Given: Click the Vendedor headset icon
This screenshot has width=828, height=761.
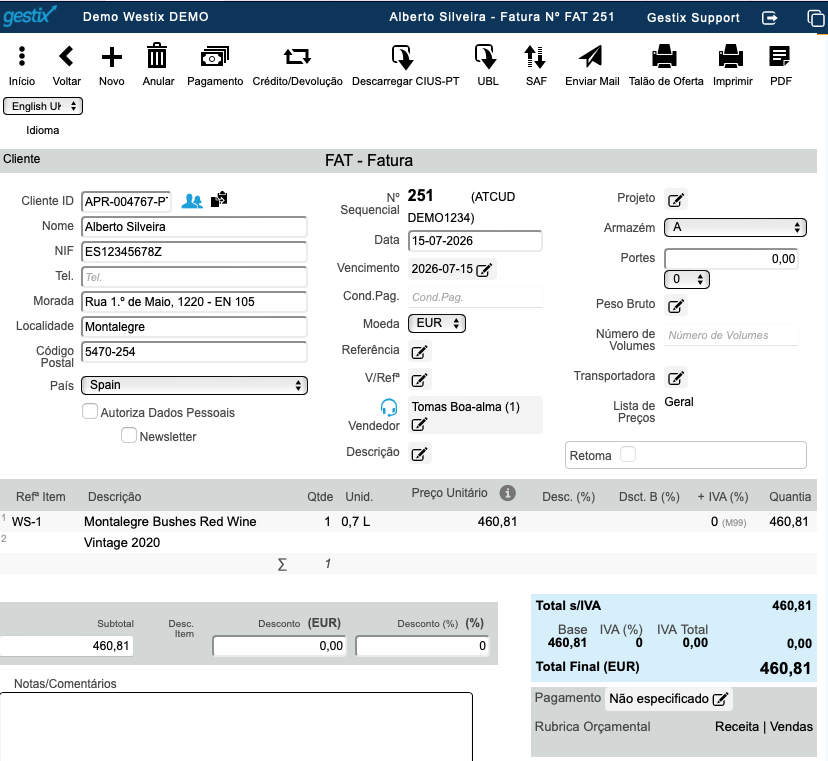Looking at the screenshot, I should point(389,408).
